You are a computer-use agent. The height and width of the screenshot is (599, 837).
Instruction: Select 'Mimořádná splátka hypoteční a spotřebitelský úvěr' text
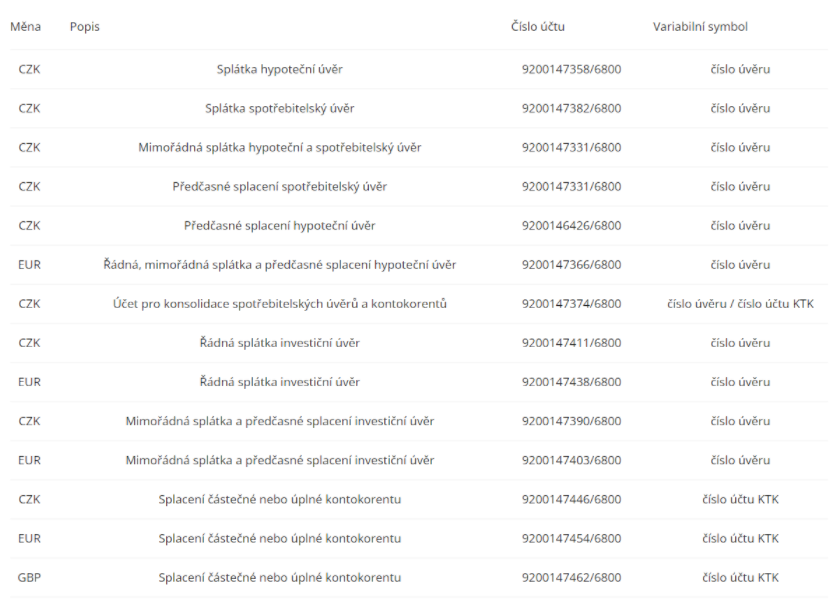(x=280, y=147)
